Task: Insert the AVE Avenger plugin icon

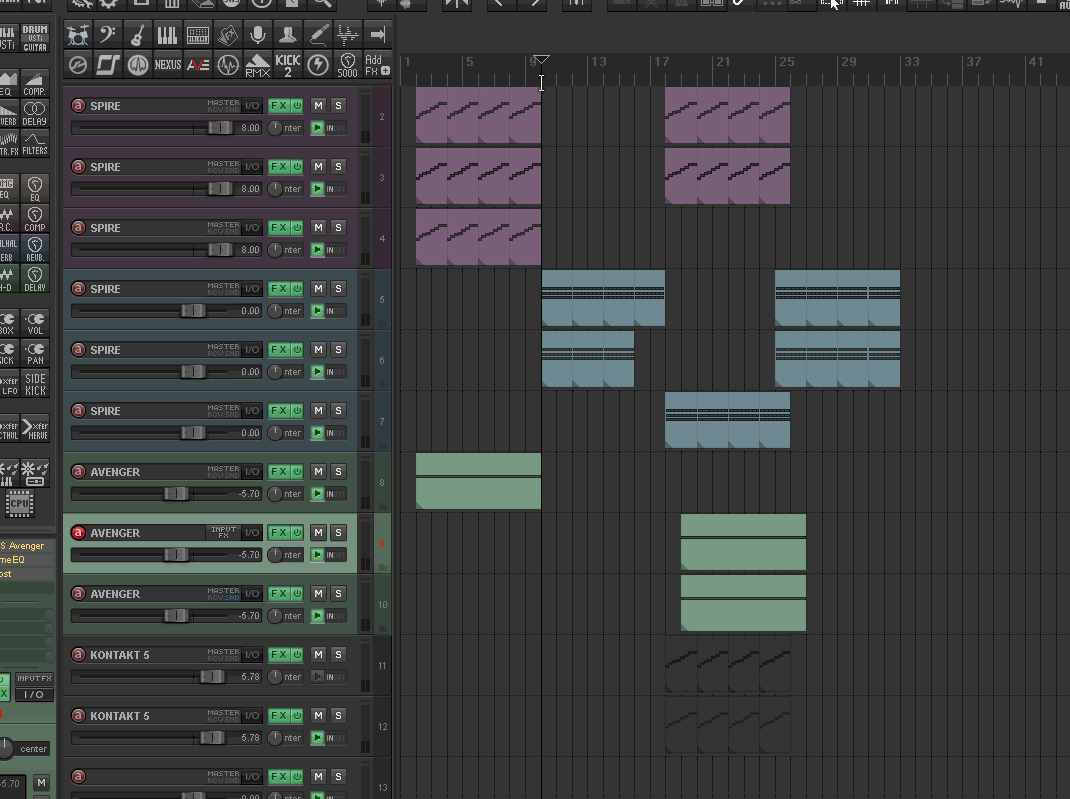Action: point(197,65)
